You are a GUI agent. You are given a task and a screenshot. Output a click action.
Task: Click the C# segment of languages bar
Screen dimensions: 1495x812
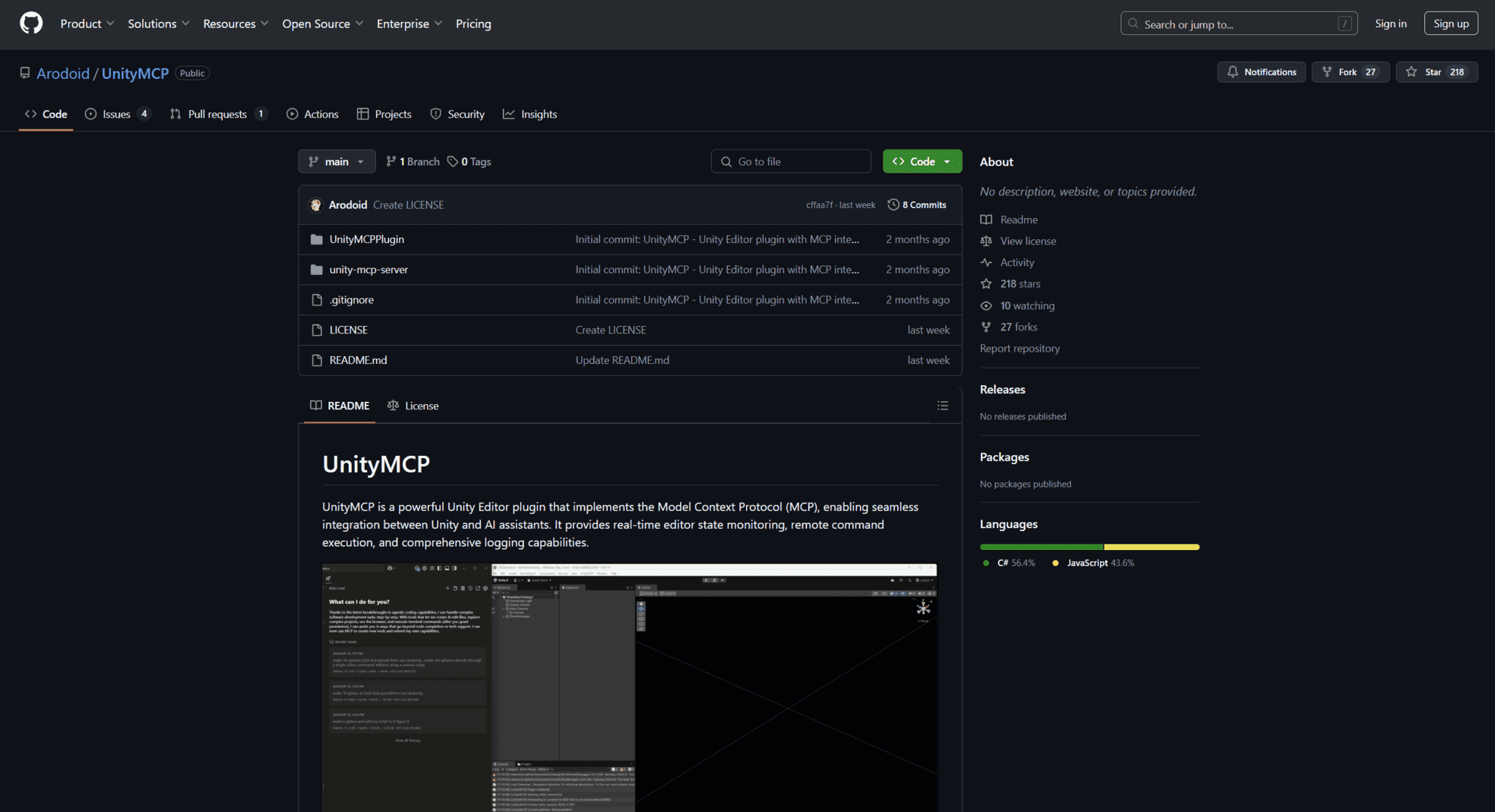click(x=1042, y=547)
